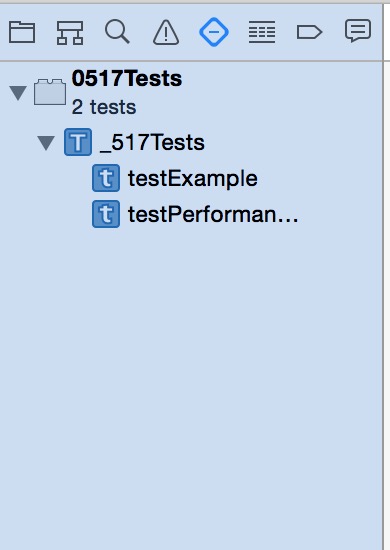Click empty area of the navigator list
The height and width of the screenshot is (550, 390).
191,386
